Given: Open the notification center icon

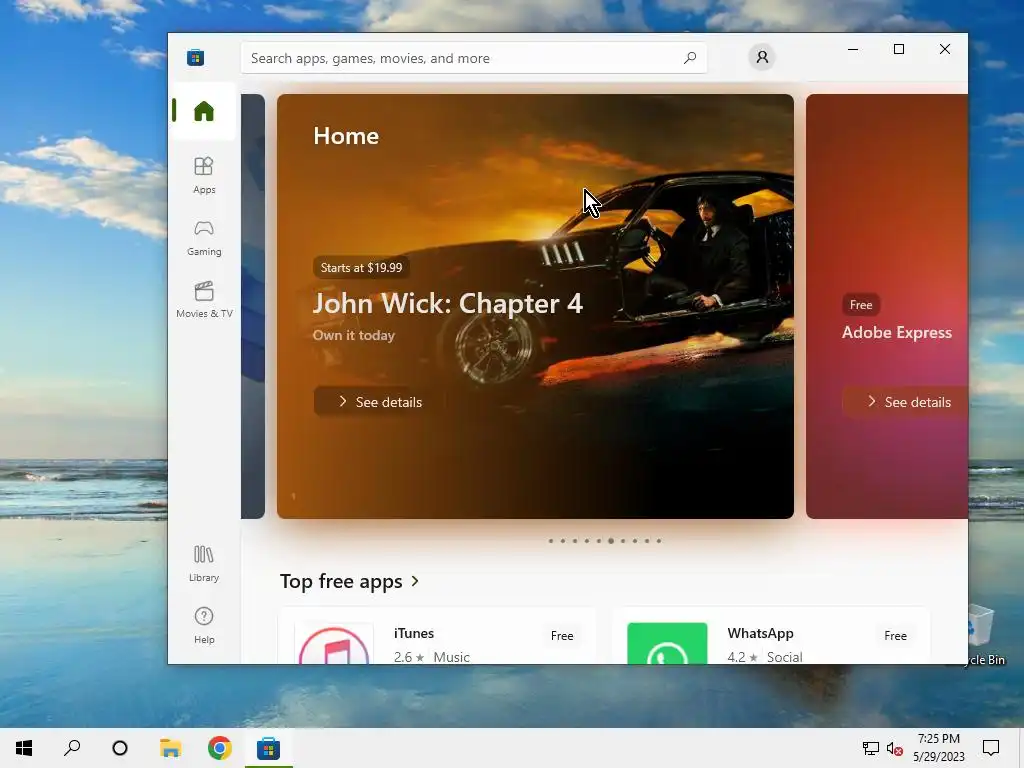Looking at the screenshot, I should pyautogui.click(x=991, y=748).
